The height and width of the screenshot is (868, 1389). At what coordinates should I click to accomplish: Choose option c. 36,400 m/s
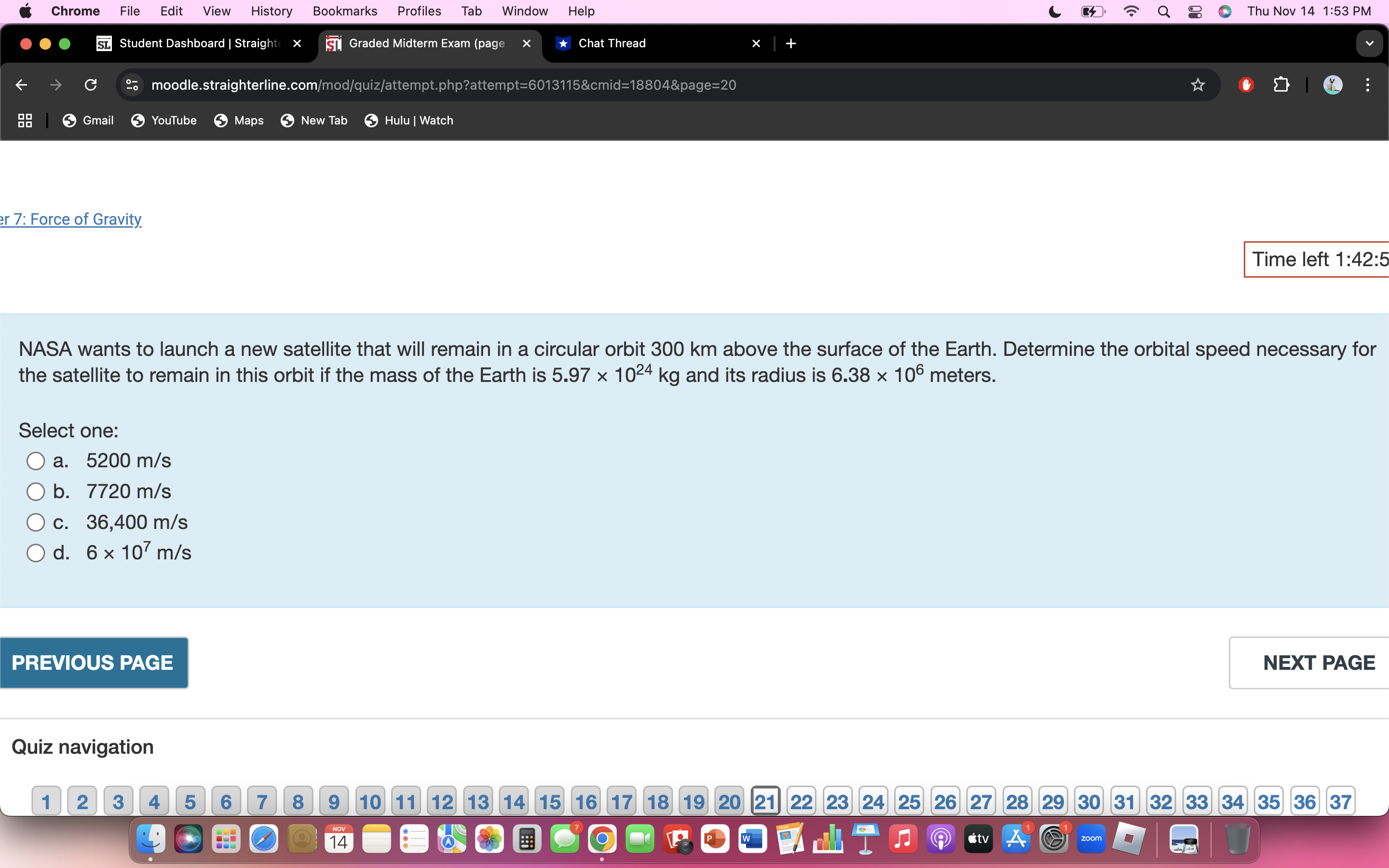[36, 522]
